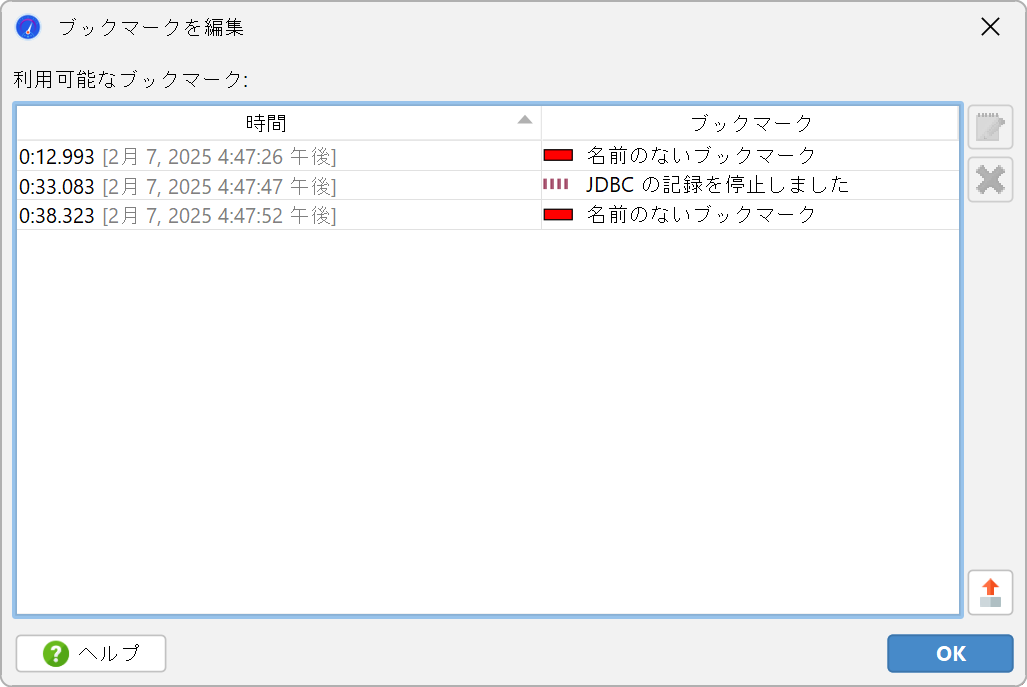The image size is (1027, 687).
Task: Click the edit bookmark notepad icon
Action: [990, 127]
